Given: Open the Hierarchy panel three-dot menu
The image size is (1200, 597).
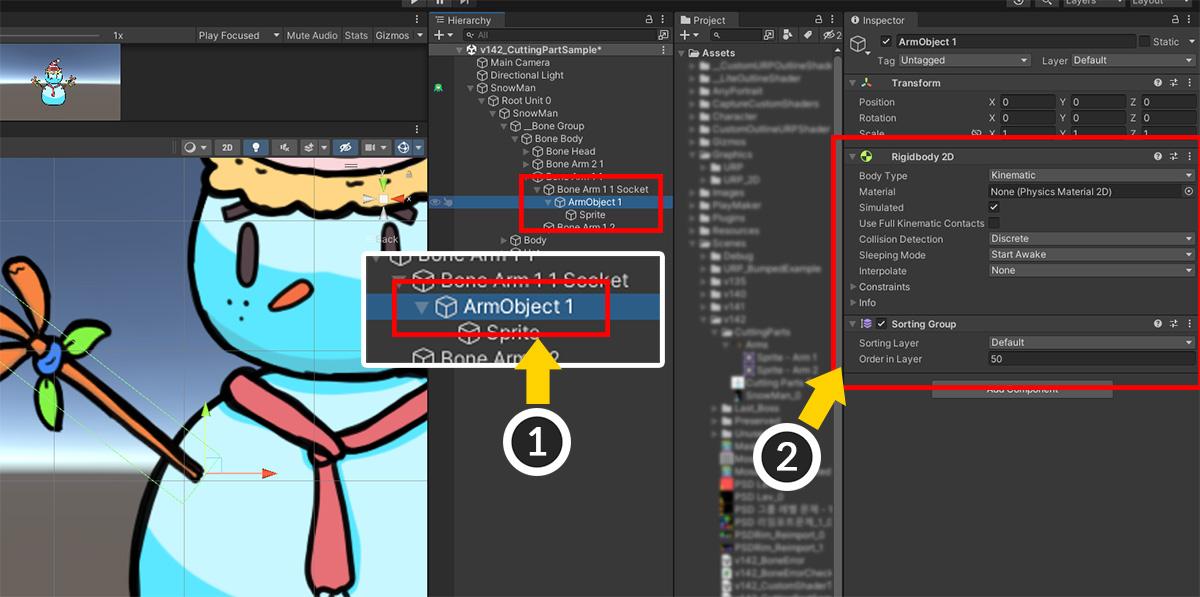Looking at the screenshot, I should [664, 20].
